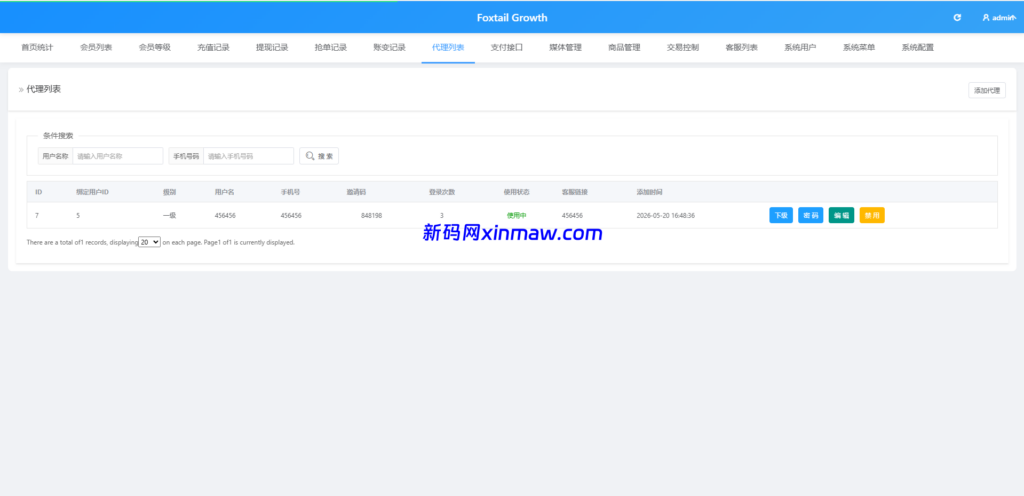Viewport: 1024px width, 496px height.
Task: Select the 提现记录 tab
Action: click(x=272, y=48)
